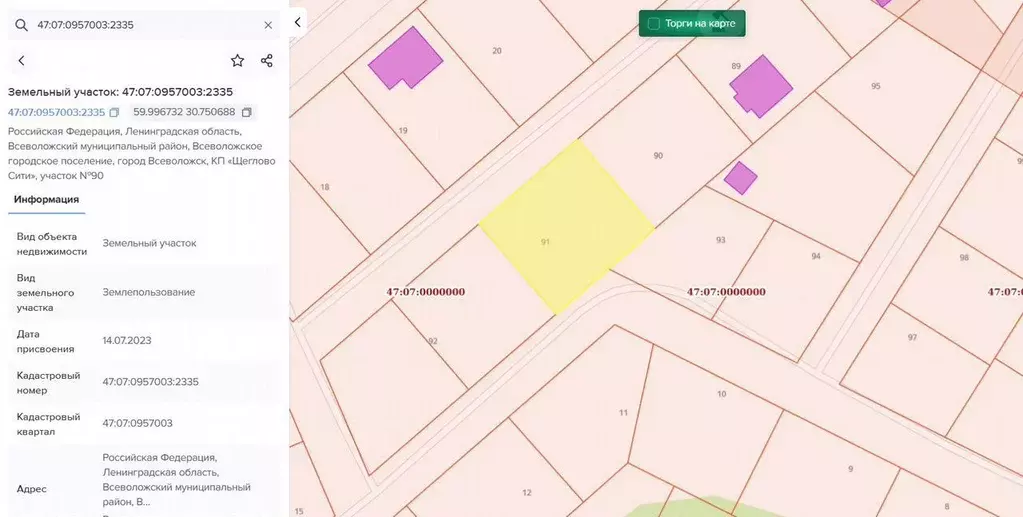Open the 'Информация' tab

pos(46,199)
